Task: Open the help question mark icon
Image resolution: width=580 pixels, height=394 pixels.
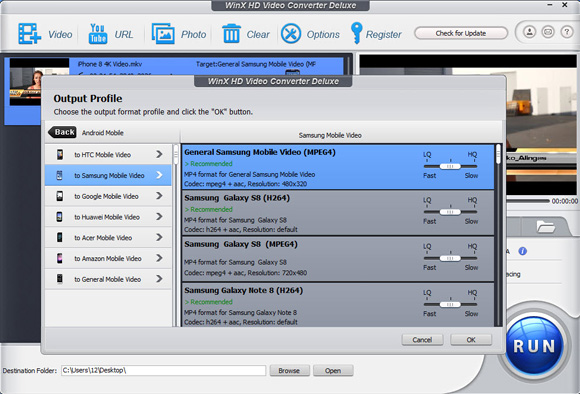Action: click(567, 32)
